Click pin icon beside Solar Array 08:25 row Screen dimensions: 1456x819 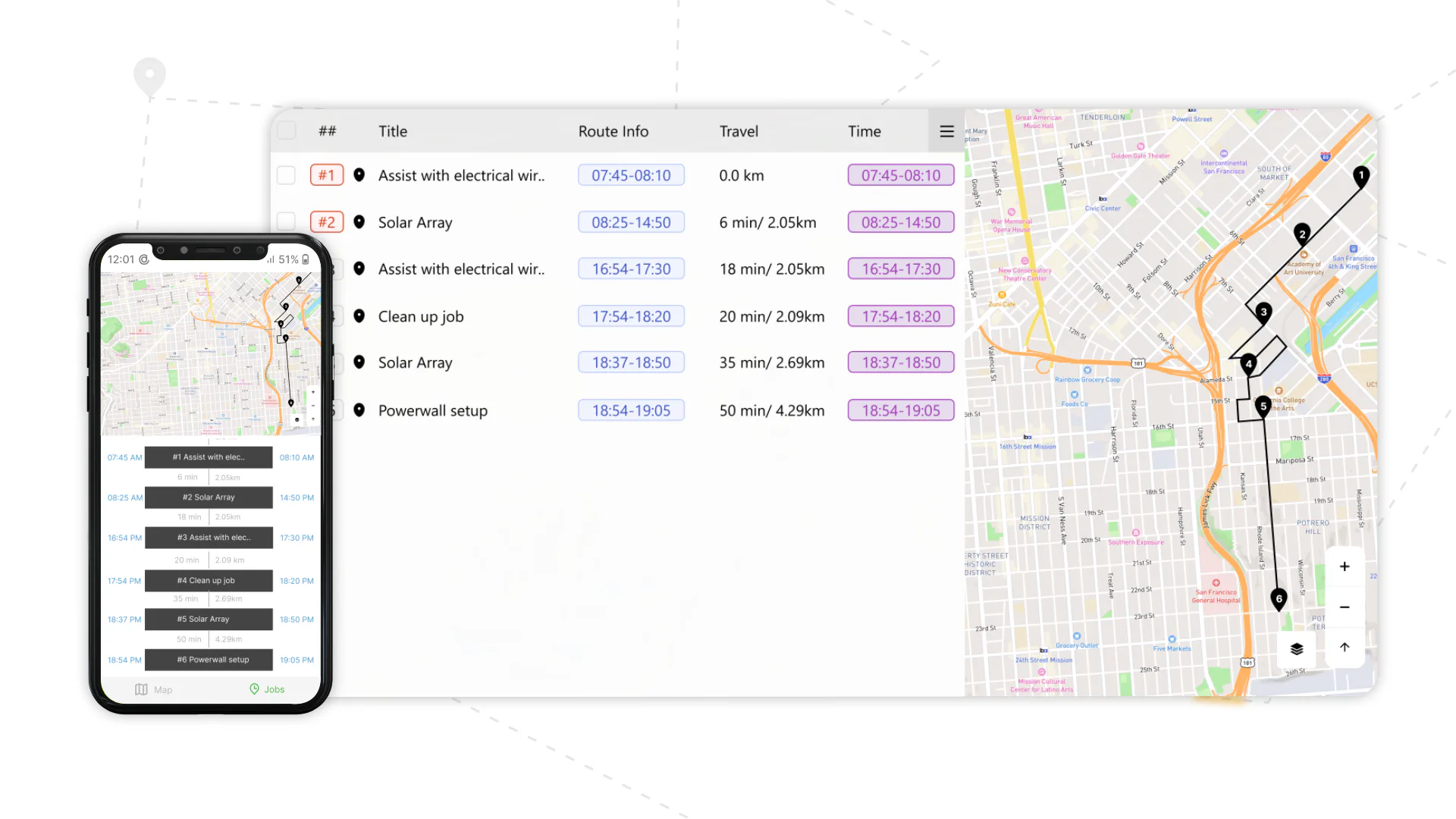point(359,221)
